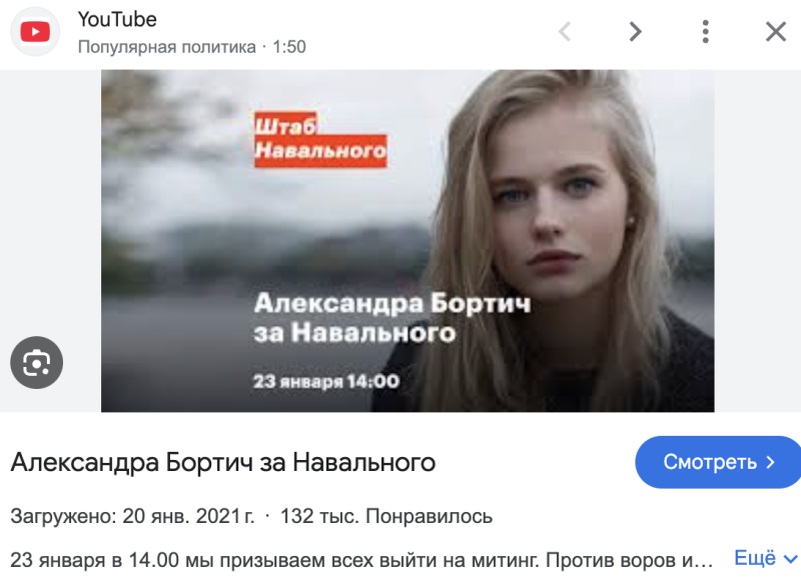
Task: Click the red YouTube logo icon
Action: [35, 32]
